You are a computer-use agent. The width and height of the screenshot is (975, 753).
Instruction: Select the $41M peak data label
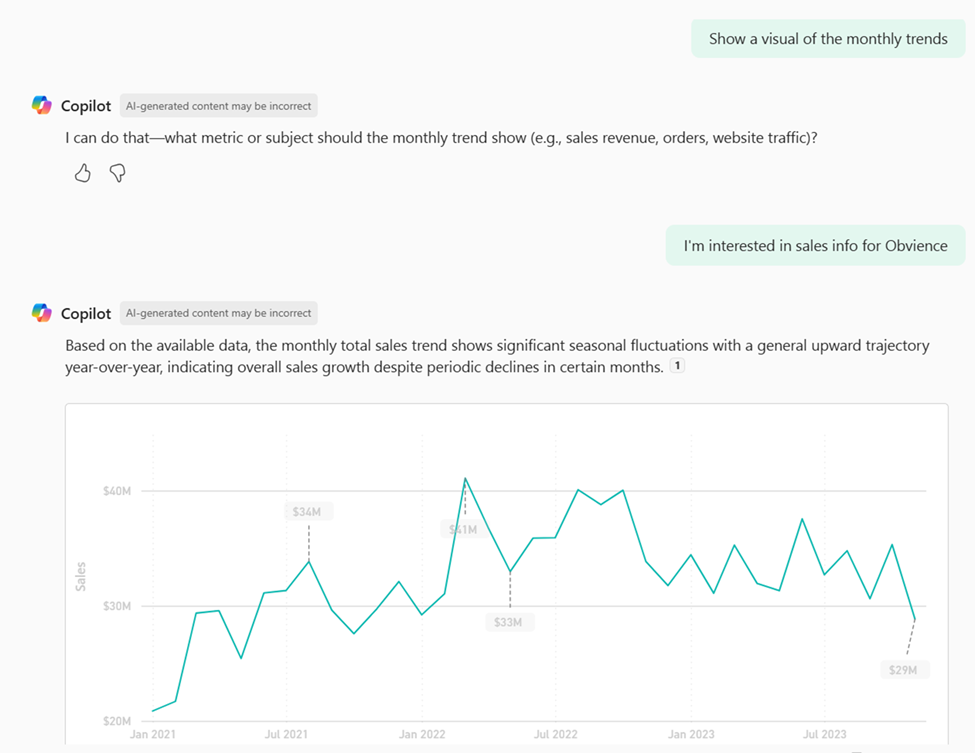(462, 529)
